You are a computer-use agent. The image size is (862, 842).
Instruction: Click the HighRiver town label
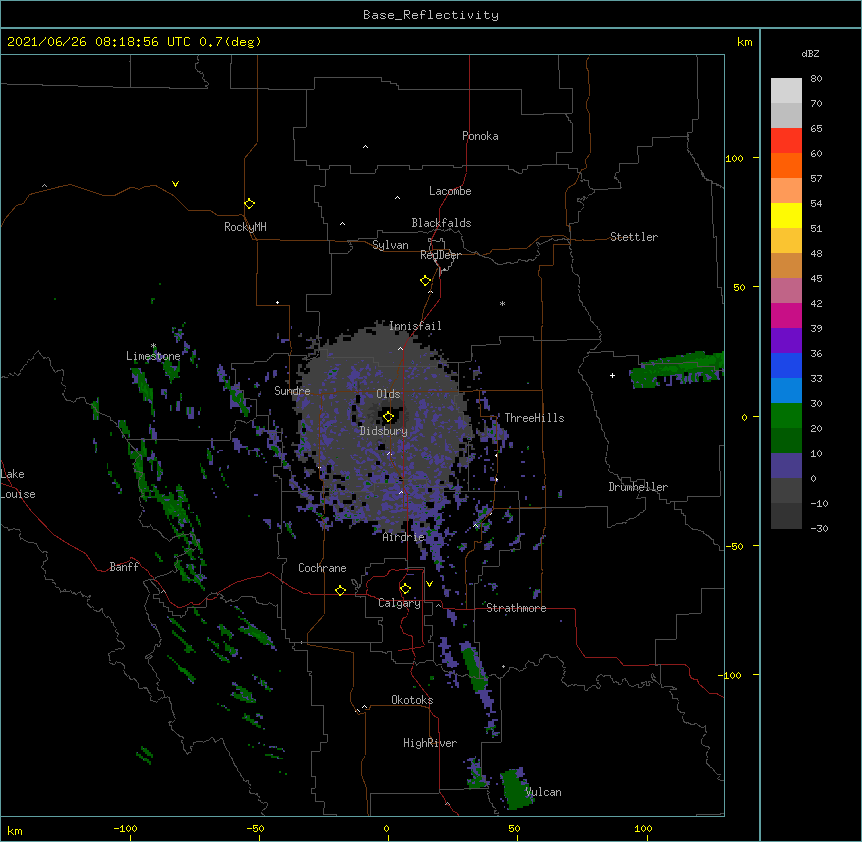(430, 743)
